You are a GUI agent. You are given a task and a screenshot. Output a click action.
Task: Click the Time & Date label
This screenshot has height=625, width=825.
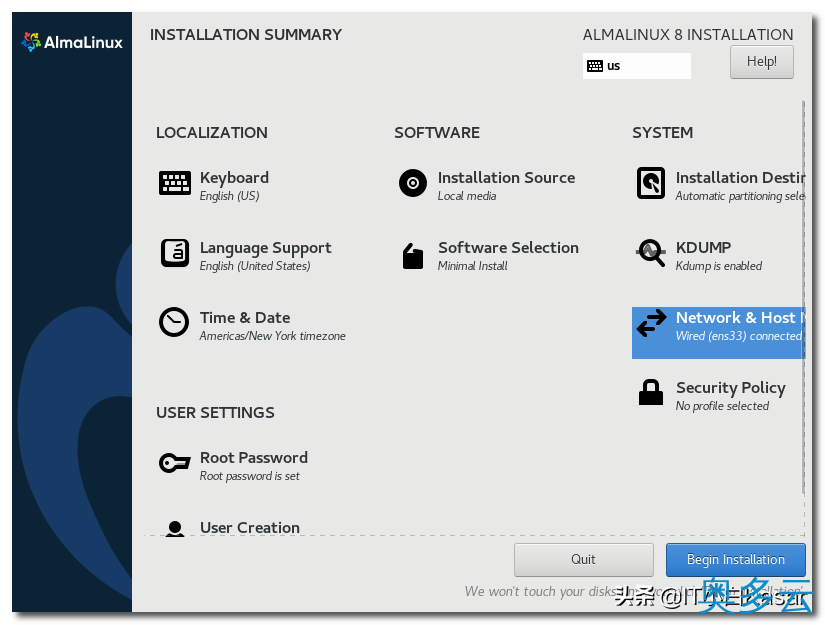245,318
